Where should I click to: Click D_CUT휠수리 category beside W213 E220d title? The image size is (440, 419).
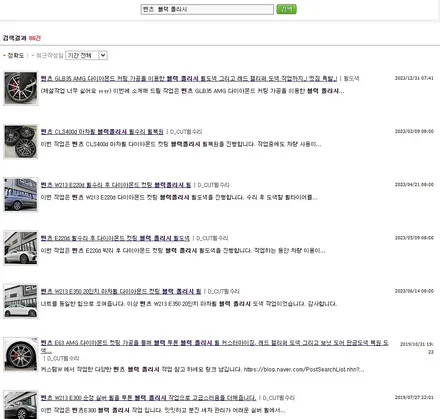coord(213,185)
